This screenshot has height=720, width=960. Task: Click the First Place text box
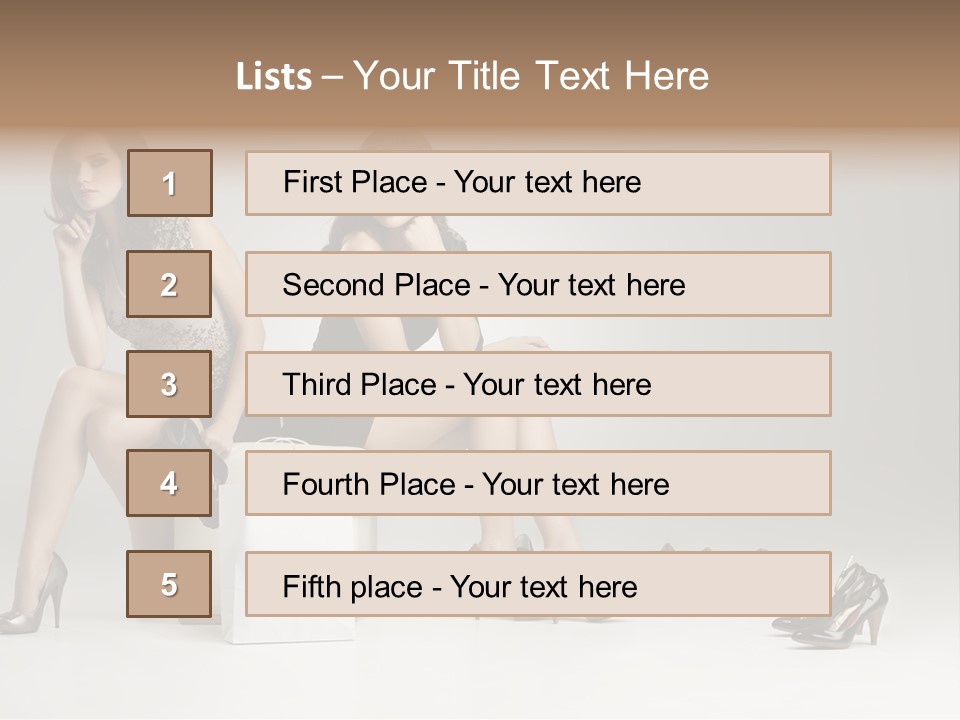(538, 183)
